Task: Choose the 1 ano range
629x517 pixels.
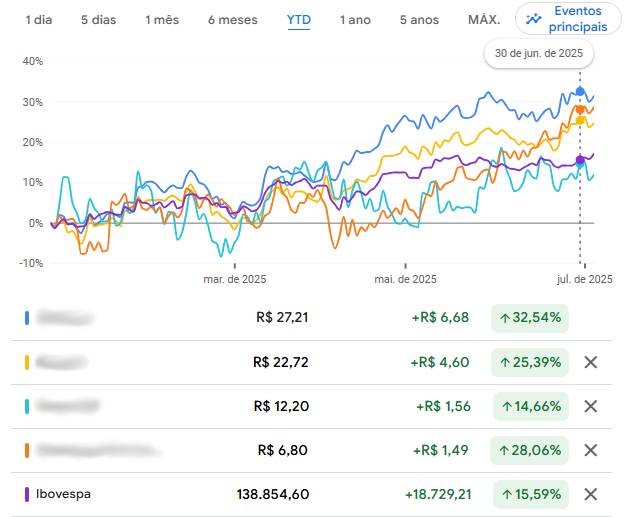Action: click(x=355, y=20)
